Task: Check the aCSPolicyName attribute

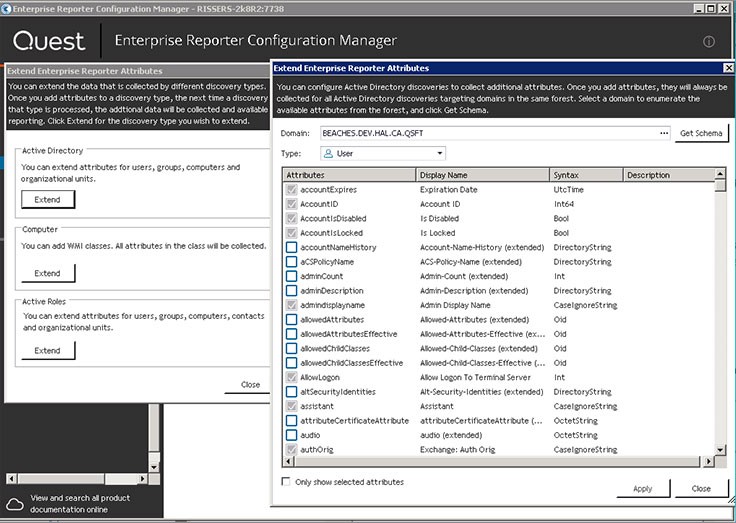Action: [x=291, y=262]
